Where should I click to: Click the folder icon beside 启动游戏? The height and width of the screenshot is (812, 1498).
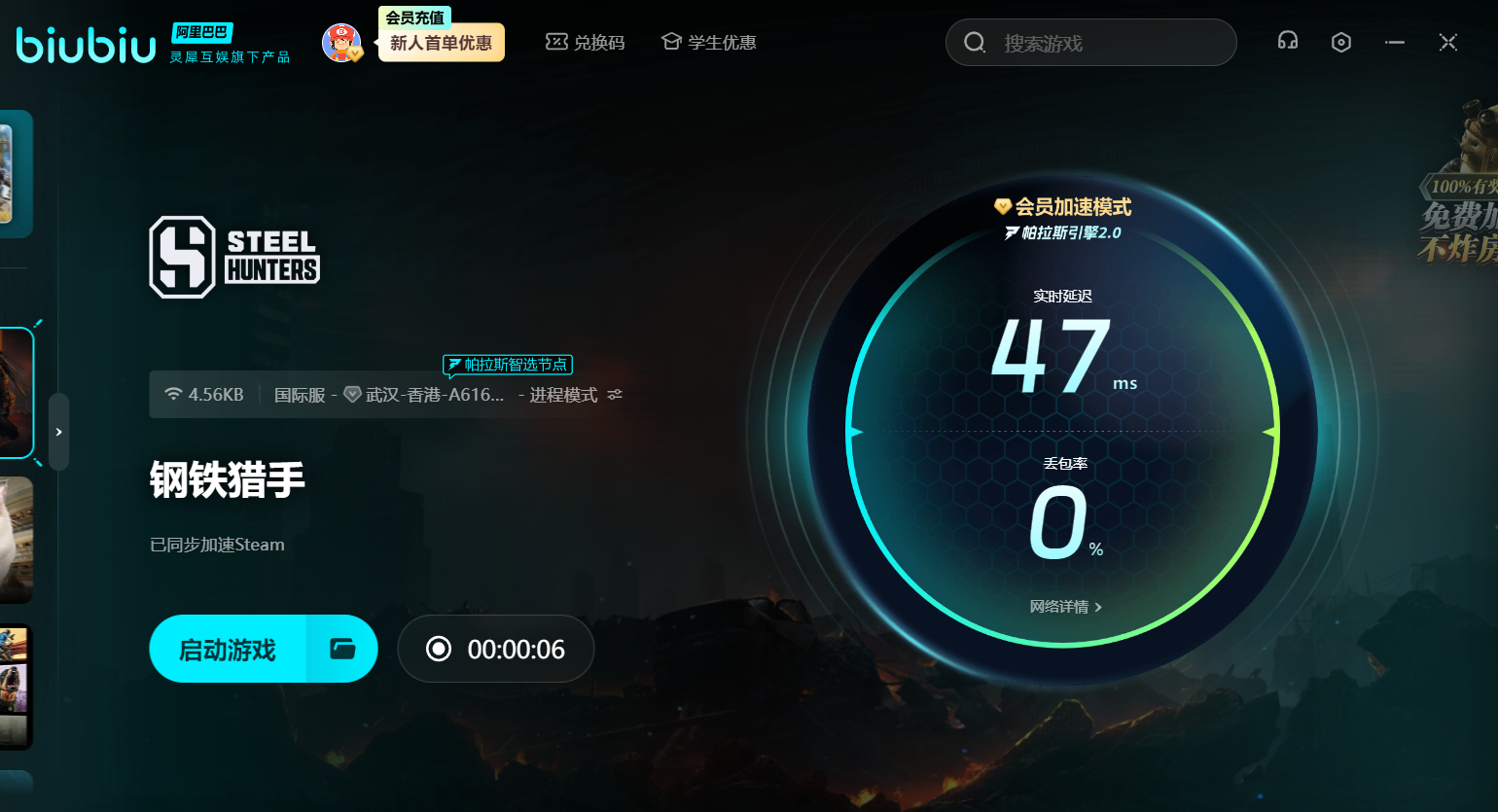[x=342, y=649]
